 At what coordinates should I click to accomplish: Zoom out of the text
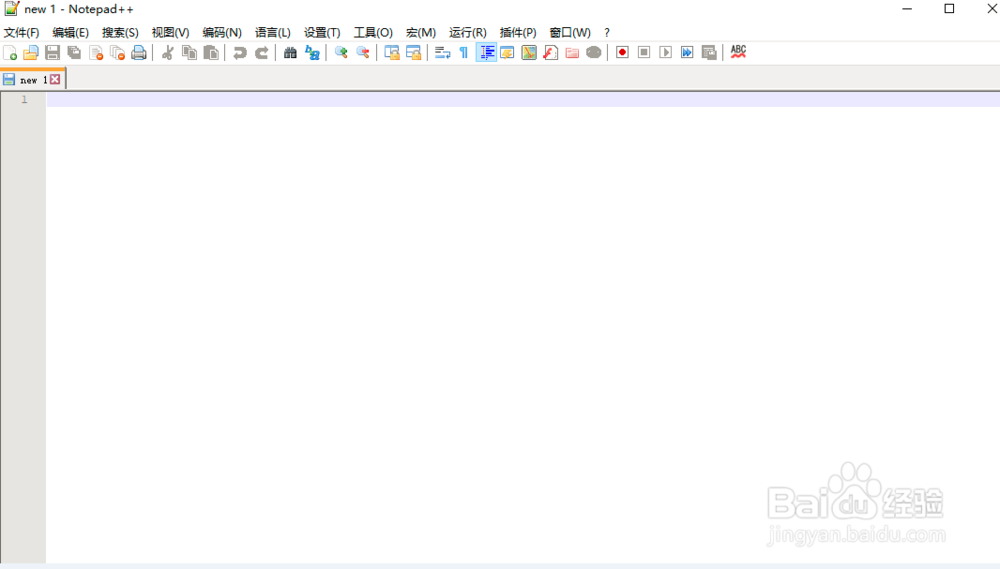click(363, 53)
